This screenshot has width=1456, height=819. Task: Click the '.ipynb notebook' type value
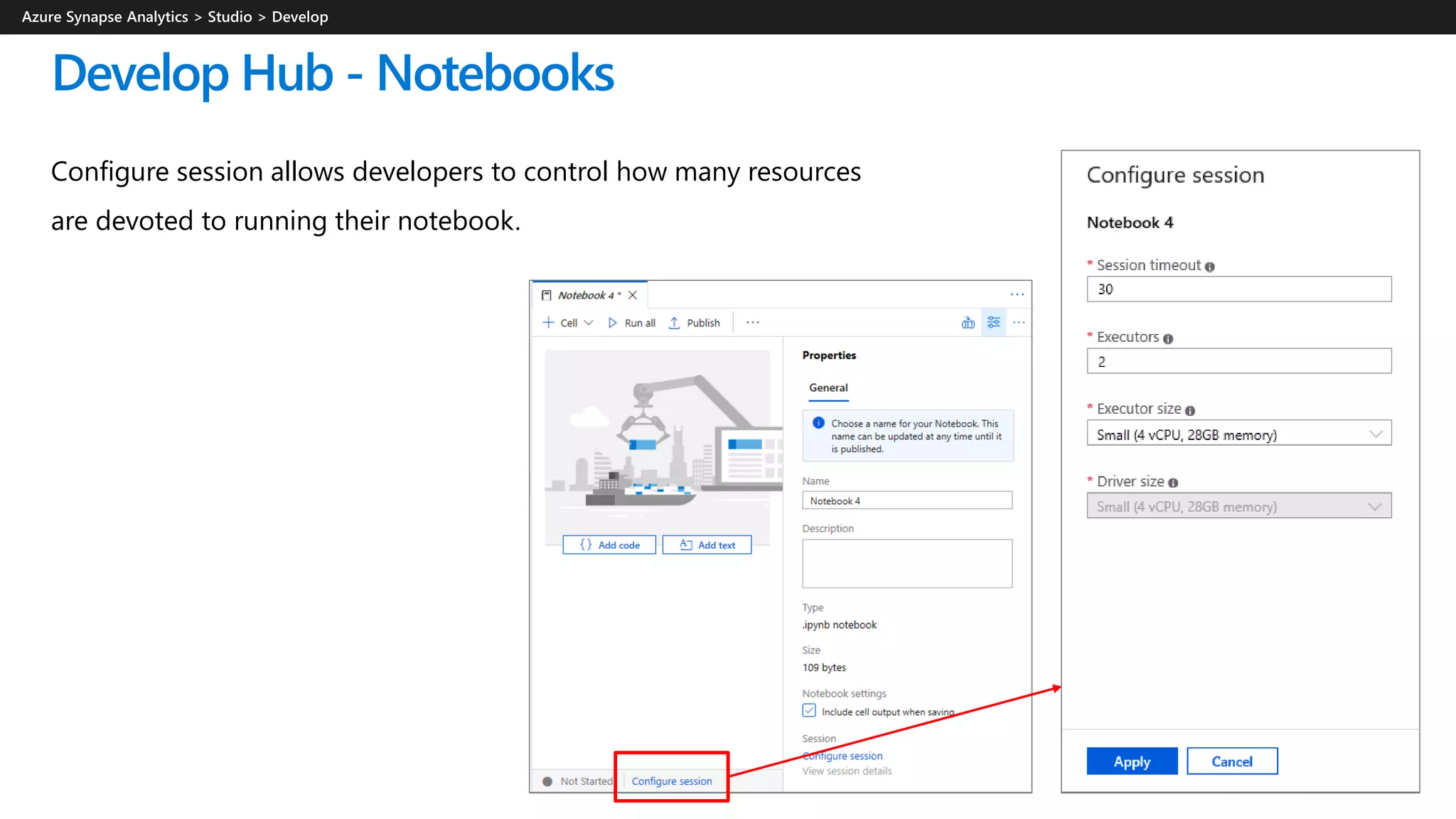coord(840,625)
